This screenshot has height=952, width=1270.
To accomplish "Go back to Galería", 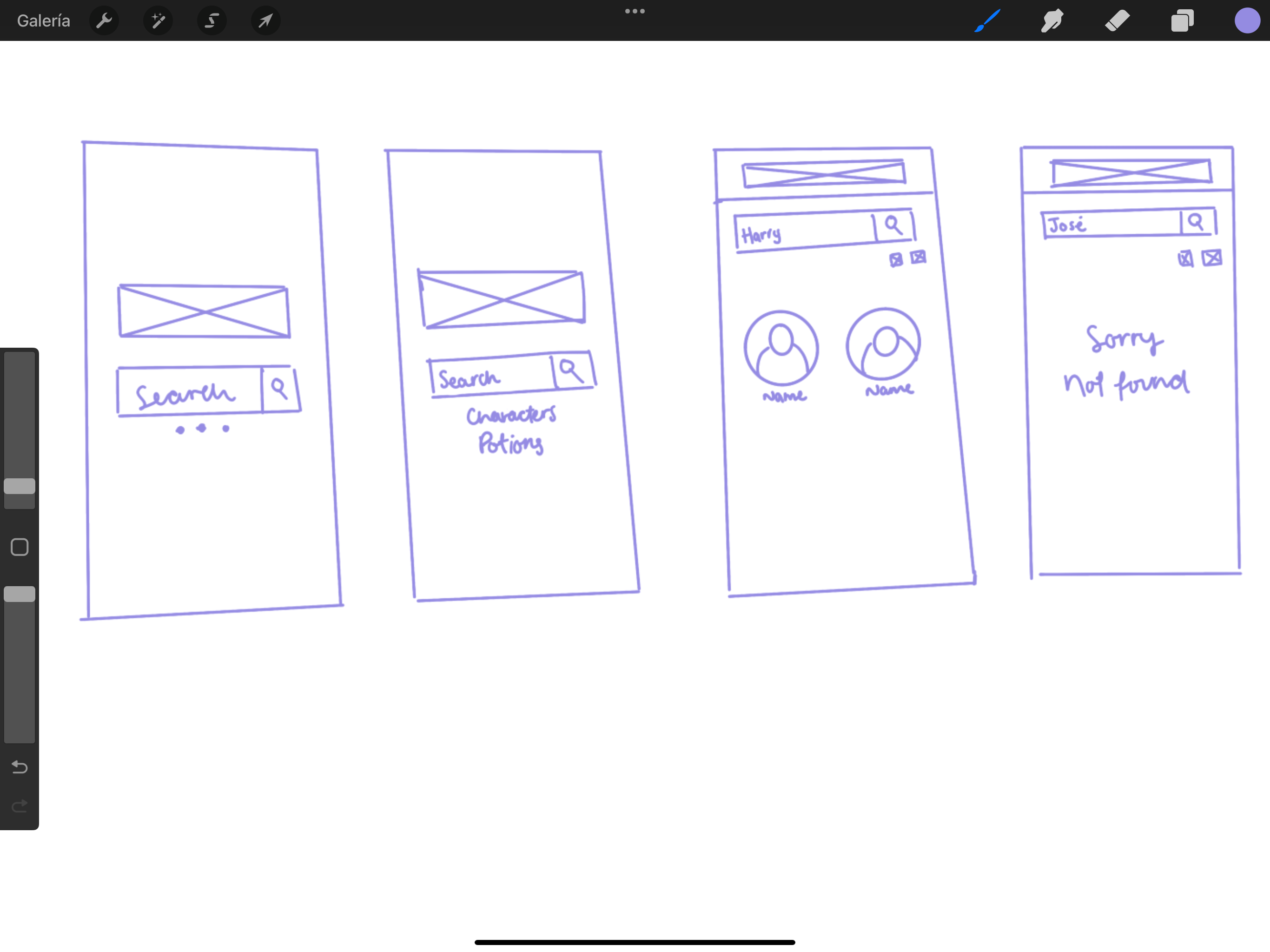I will [x=44, y=20].
